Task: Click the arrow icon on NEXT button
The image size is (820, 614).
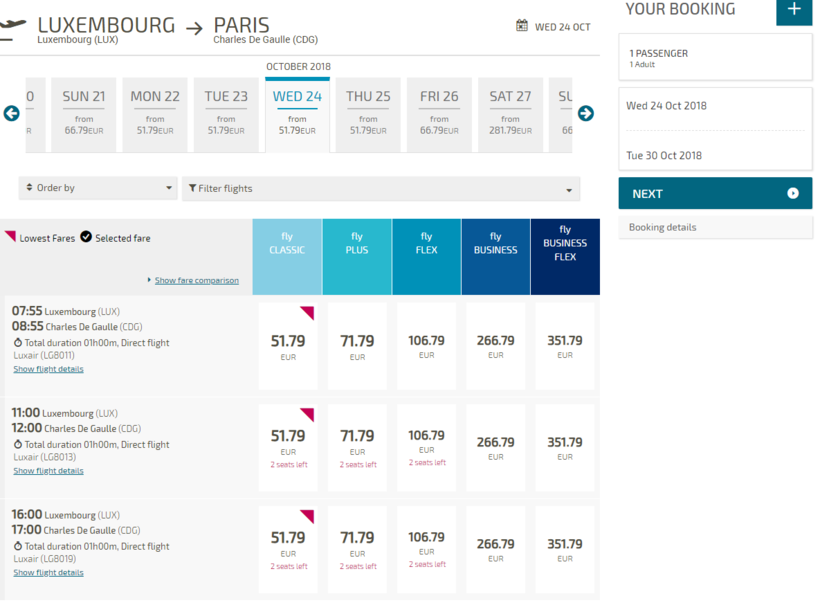Action: 793,193
